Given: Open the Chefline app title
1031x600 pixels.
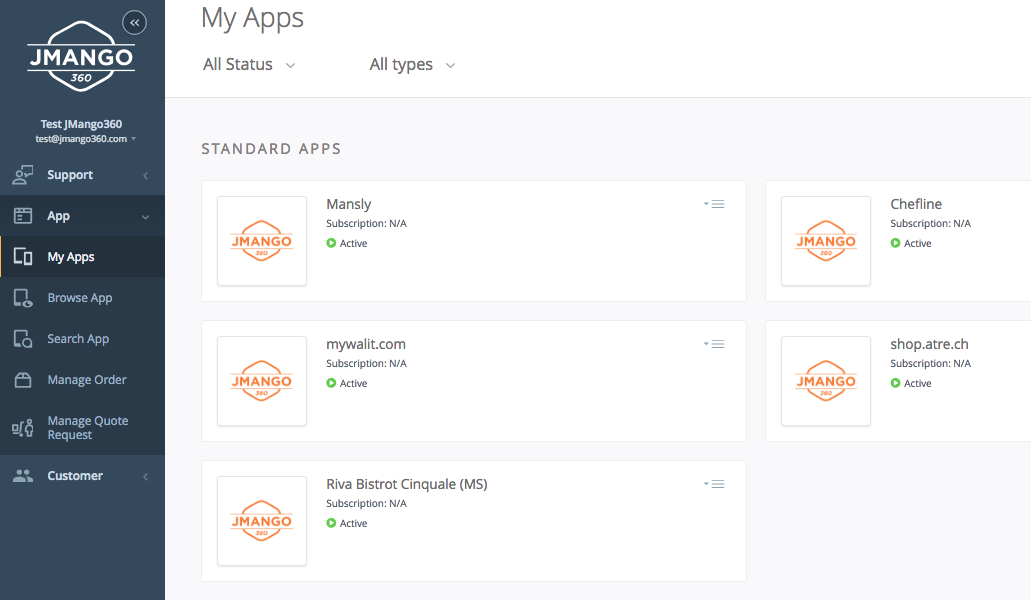Looking at the screenshot, I should pyautogui.click(x=916, y=204).
